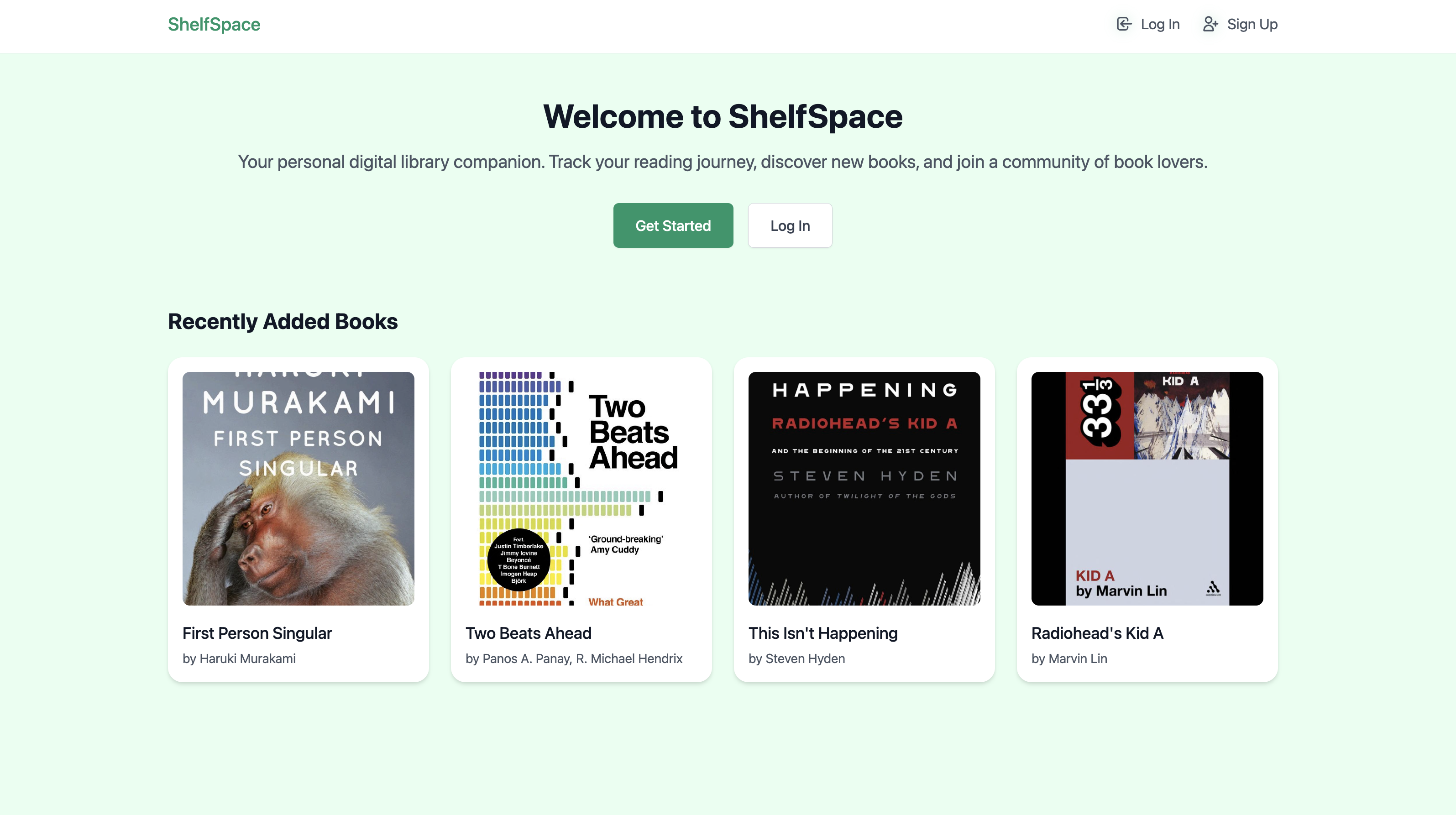Click the login arrow icon in header
1456x815 pixels.
coord(1124,24)
